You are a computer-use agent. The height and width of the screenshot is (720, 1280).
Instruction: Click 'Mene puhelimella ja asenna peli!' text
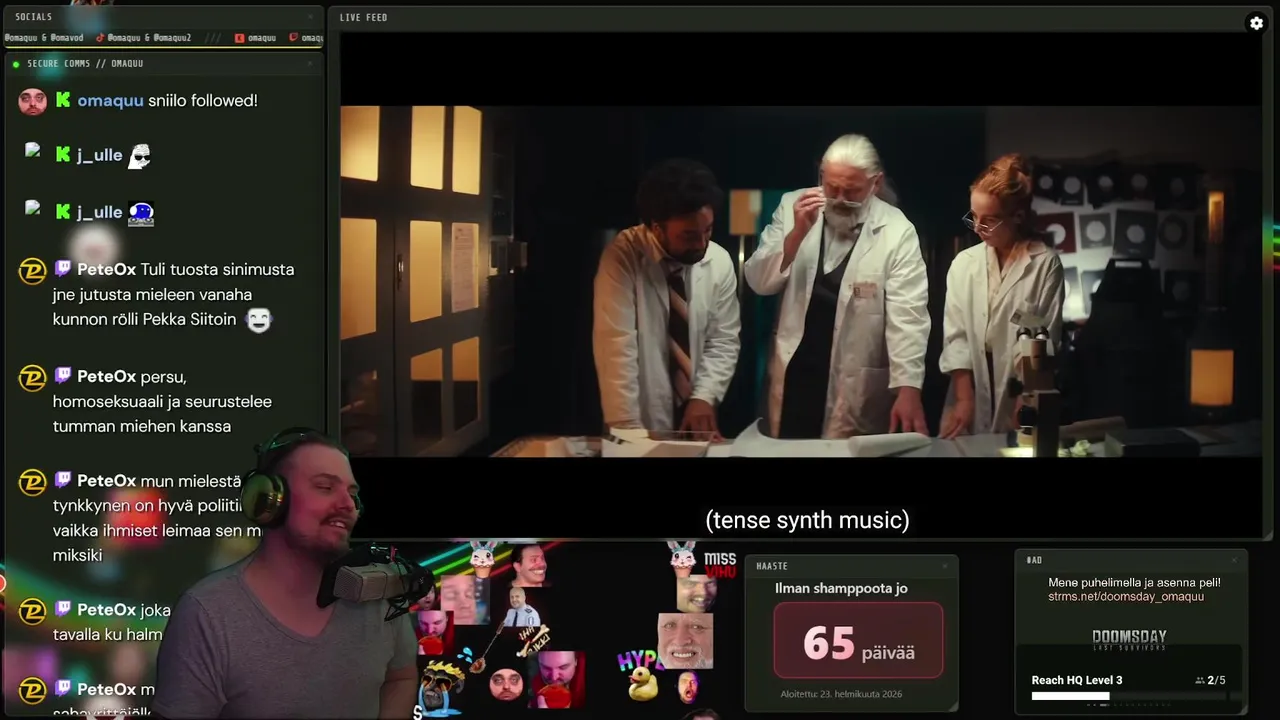click(1134, 583)
